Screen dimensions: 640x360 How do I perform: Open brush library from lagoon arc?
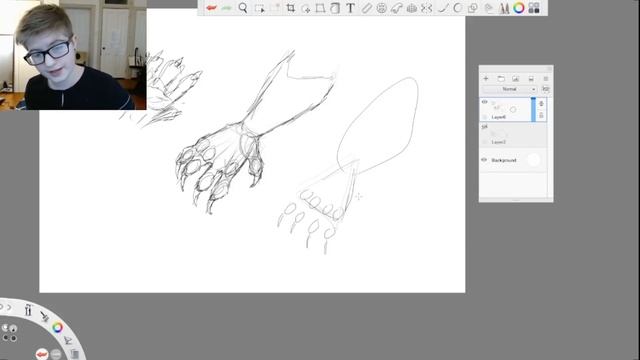[28, 310]
